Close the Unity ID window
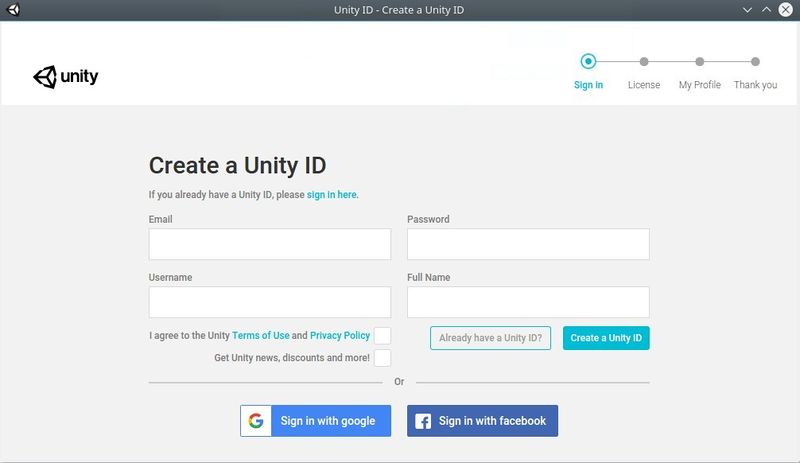This screenshot has width=800, height=463. [786, 10]
